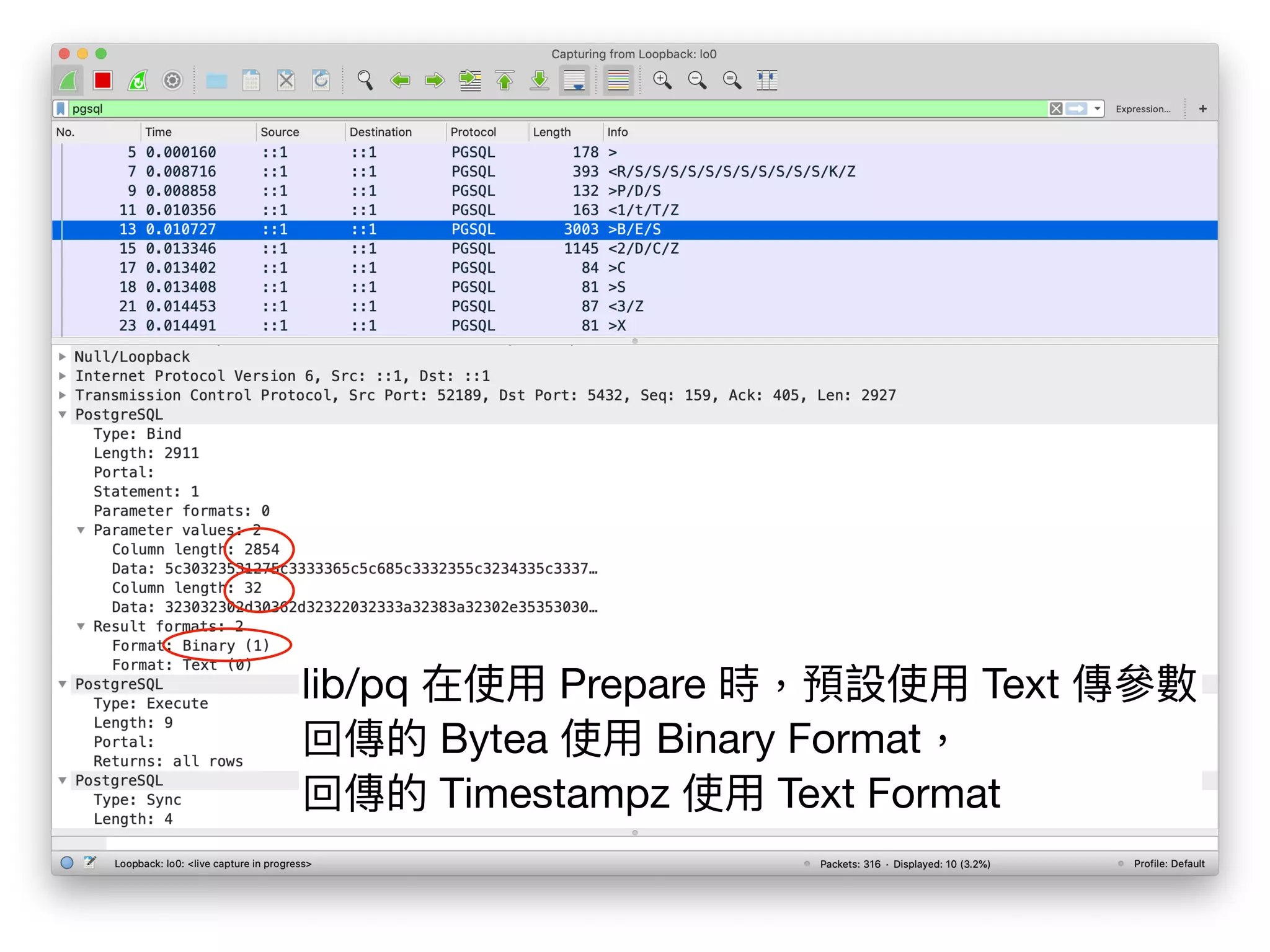Click the filter bookmark icon

[x=61, y=109]
